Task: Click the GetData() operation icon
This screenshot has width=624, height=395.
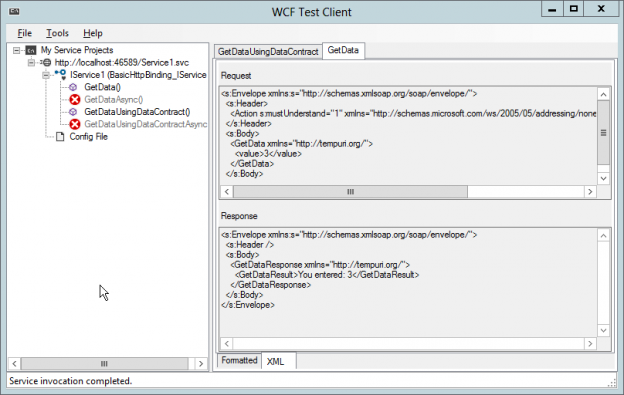Action: (73, 87)
